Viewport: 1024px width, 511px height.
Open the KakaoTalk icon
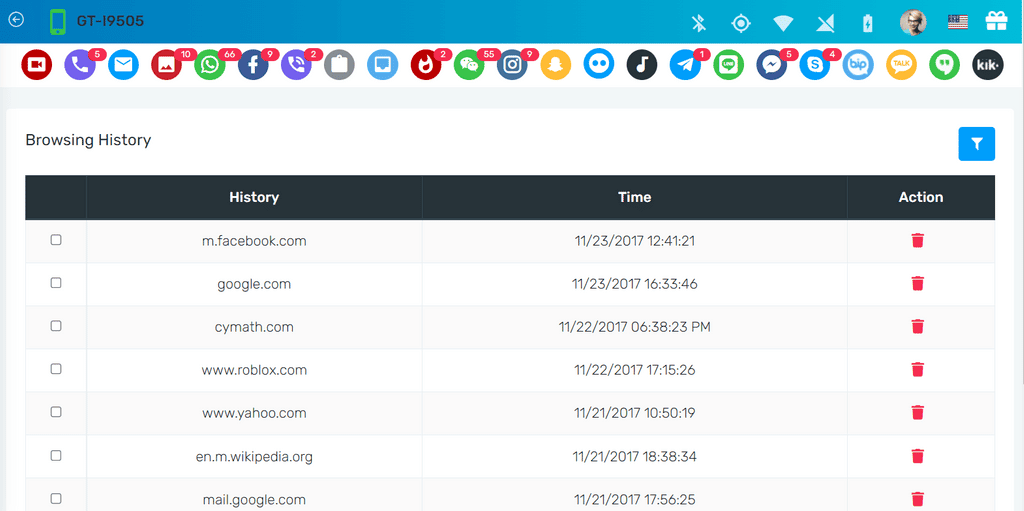coord(902,65)
